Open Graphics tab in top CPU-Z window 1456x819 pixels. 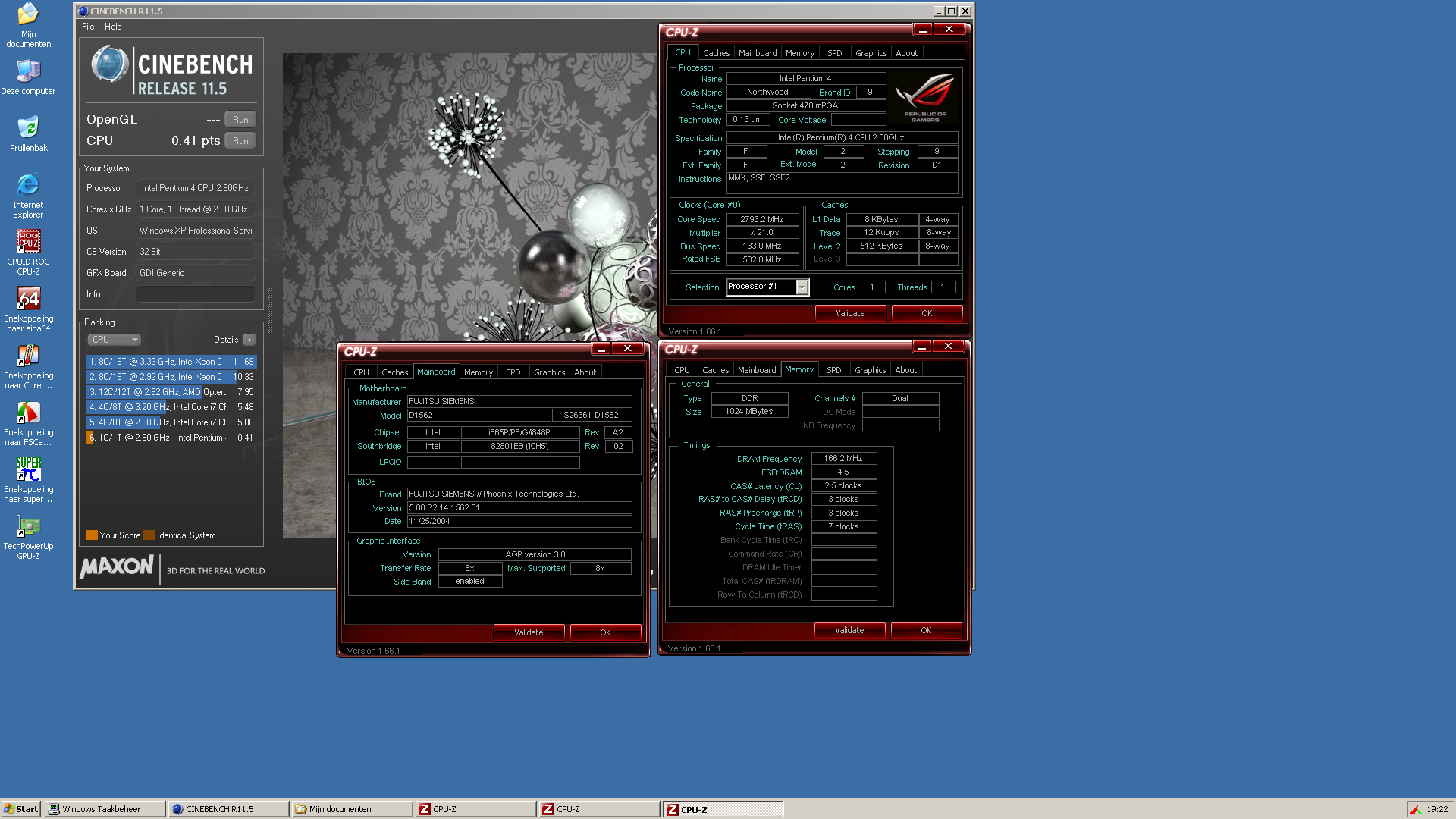[871, 53]
